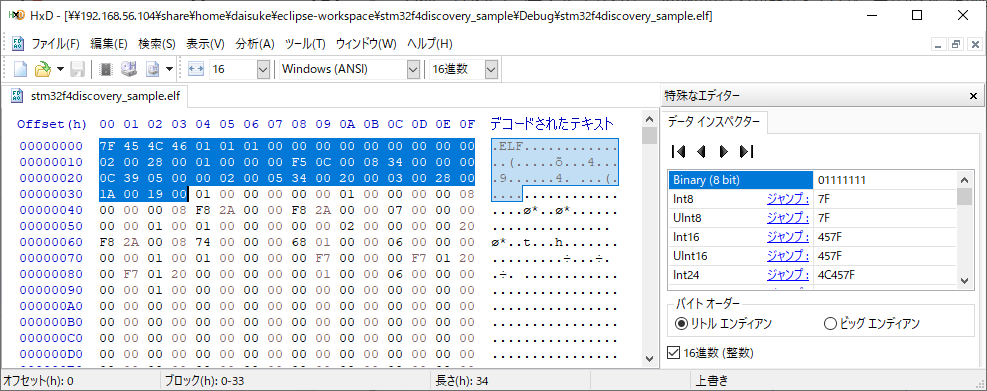The height and width of the screenshot is (391, 987).
Task: Click the hex view scrollbar down arrow
Action: pyautogui.click(x=649, y=358)
